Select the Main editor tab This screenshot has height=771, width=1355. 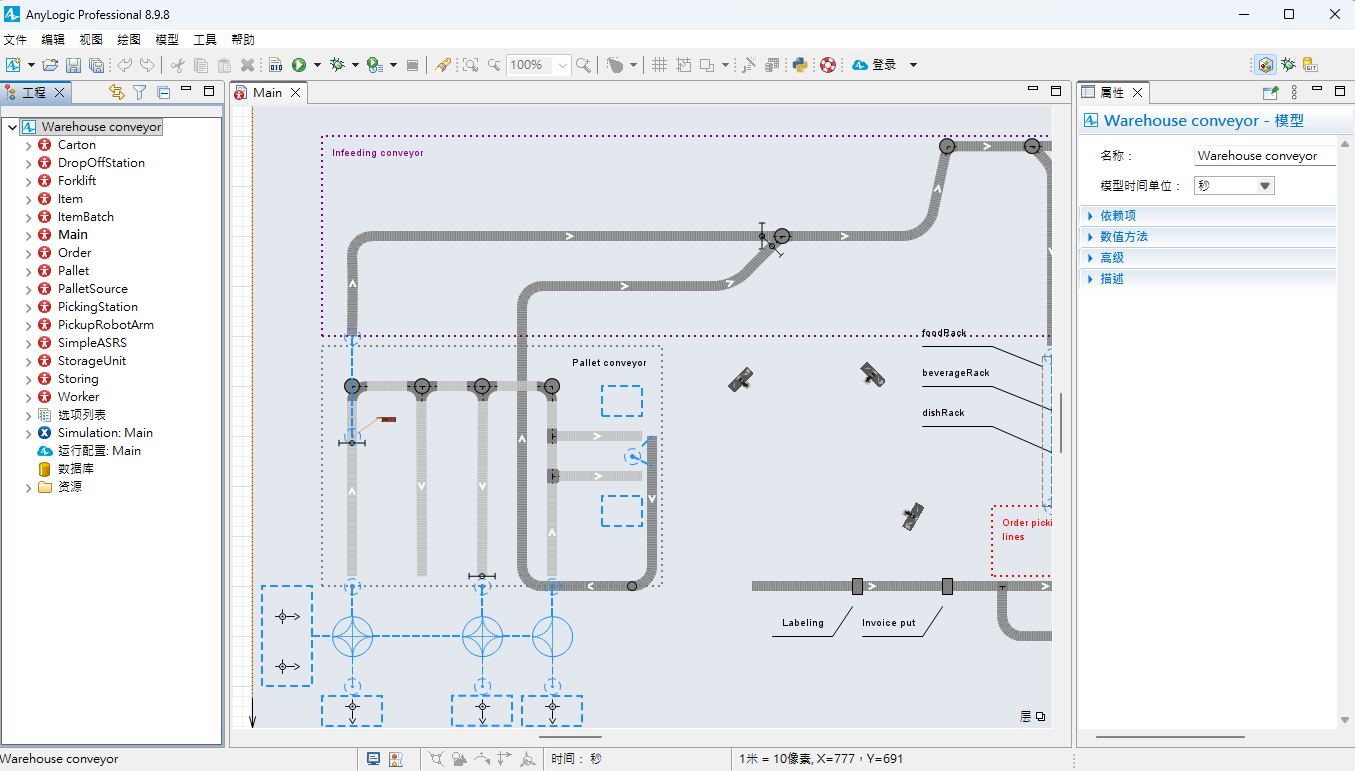tap(267, 92)
